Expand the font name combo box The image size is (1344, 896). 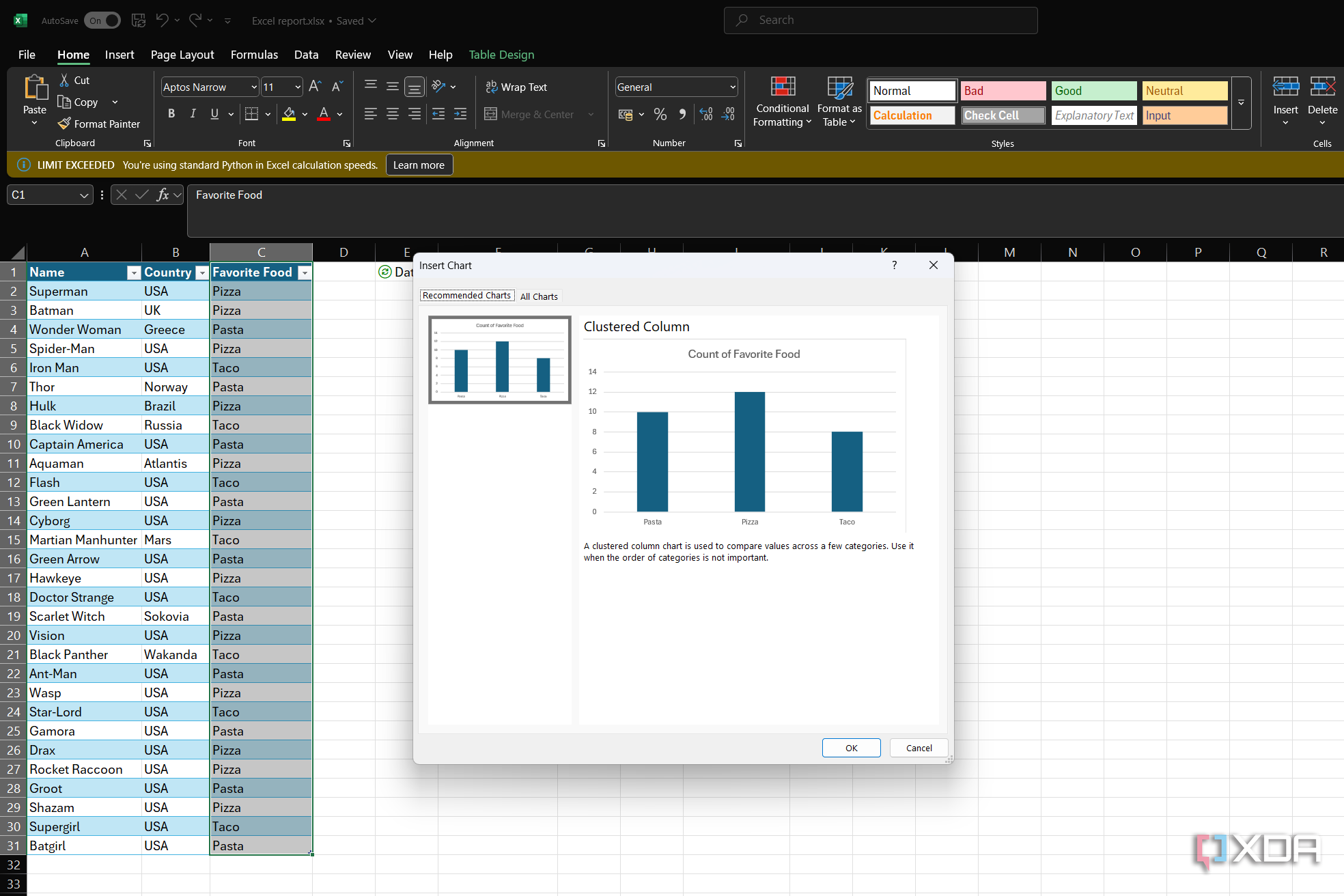point(254,87)
